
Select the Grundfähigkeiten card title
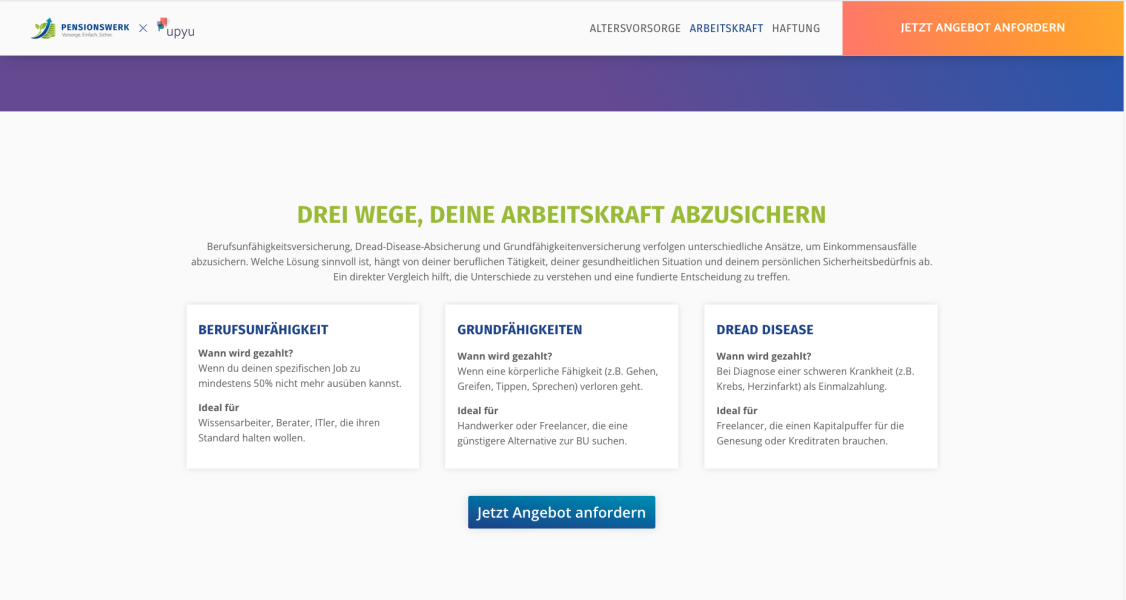click(x=519, y=330)
